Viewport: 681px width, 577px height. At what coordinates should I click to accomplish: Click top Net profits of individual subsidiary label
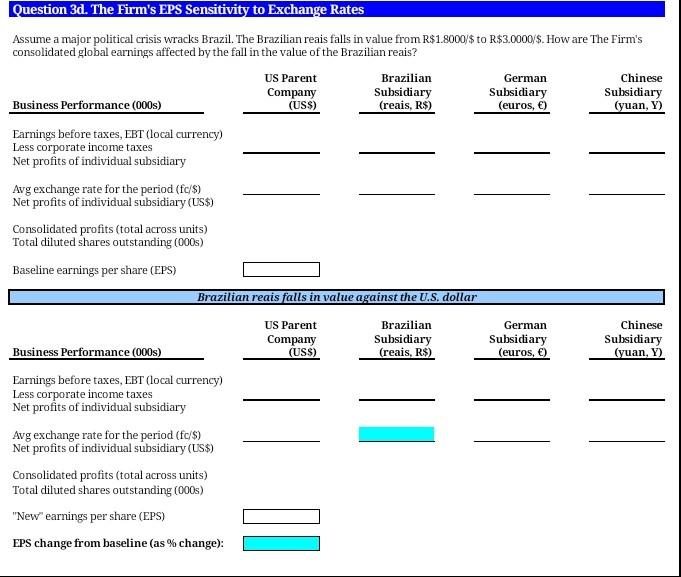[99, 161]
